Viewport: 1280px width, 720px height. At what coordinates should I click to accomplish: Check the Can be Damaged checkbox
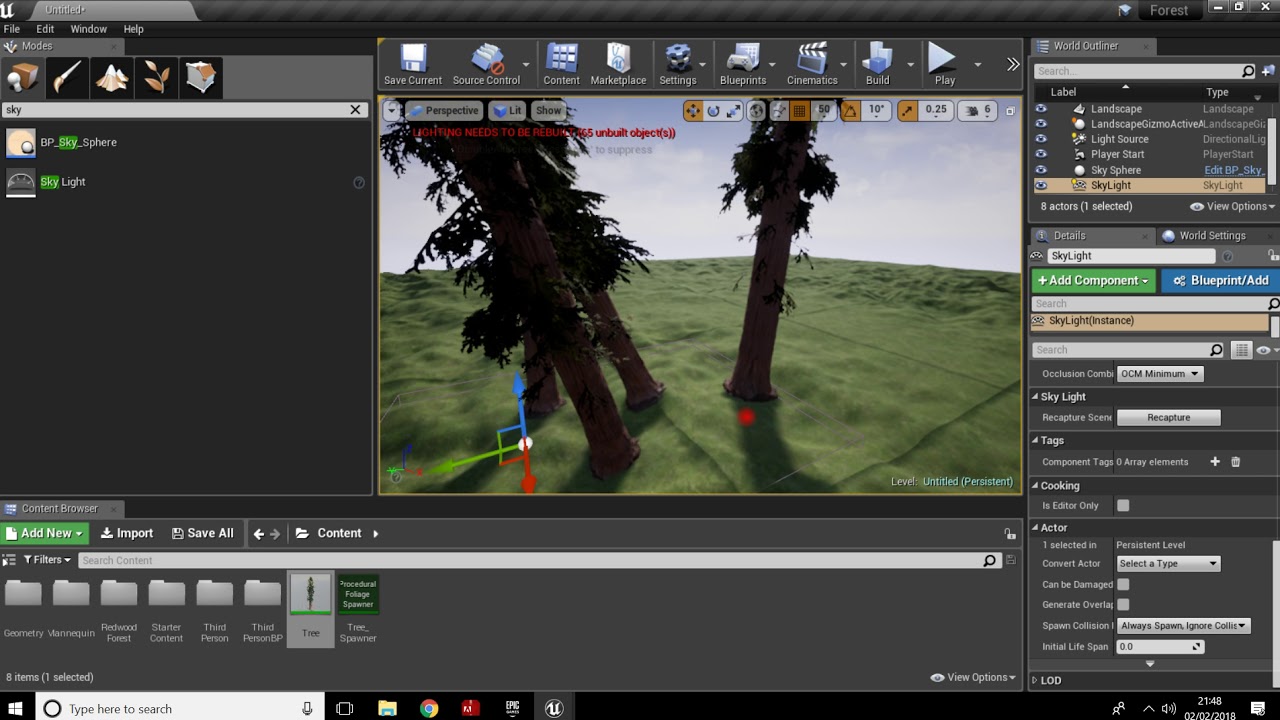pyautogui.click(x=1123, y=584)
